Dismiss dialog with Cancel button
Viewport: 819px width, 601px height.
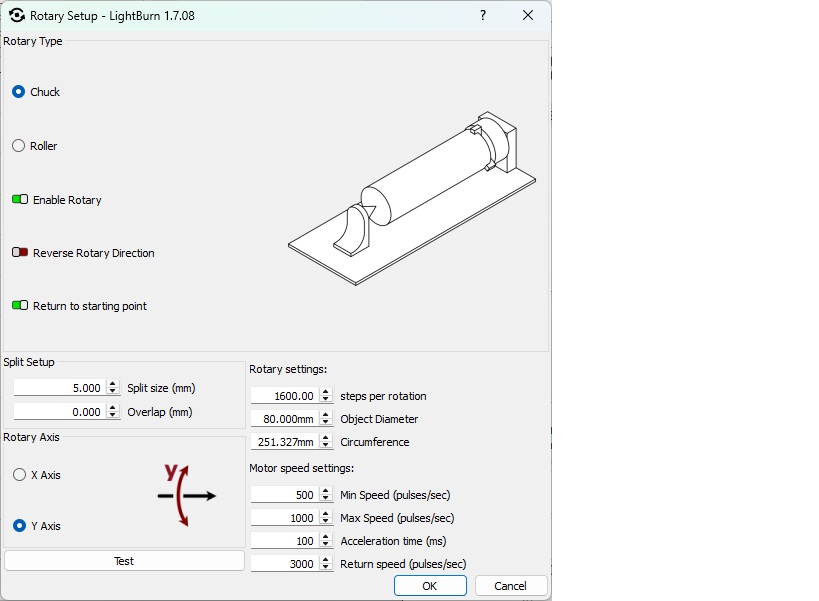click(x=510, y=586)
